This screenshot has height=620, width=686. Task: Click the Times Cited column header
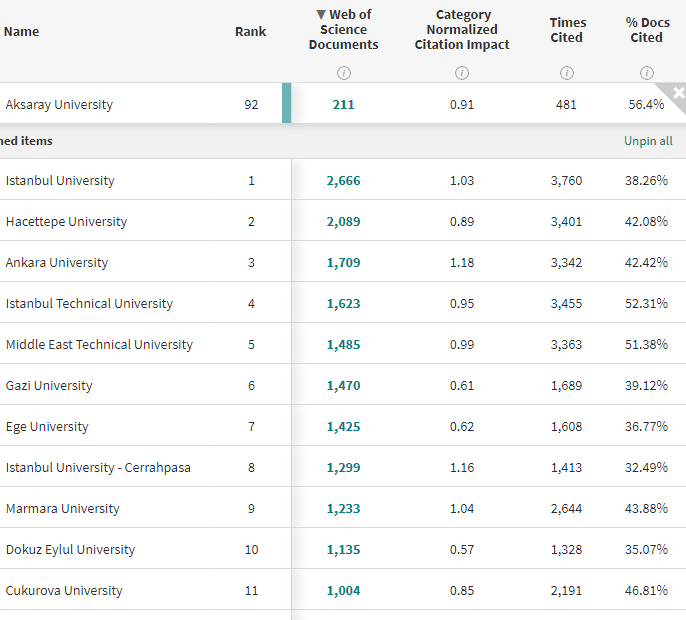click(x=567, y=30)
